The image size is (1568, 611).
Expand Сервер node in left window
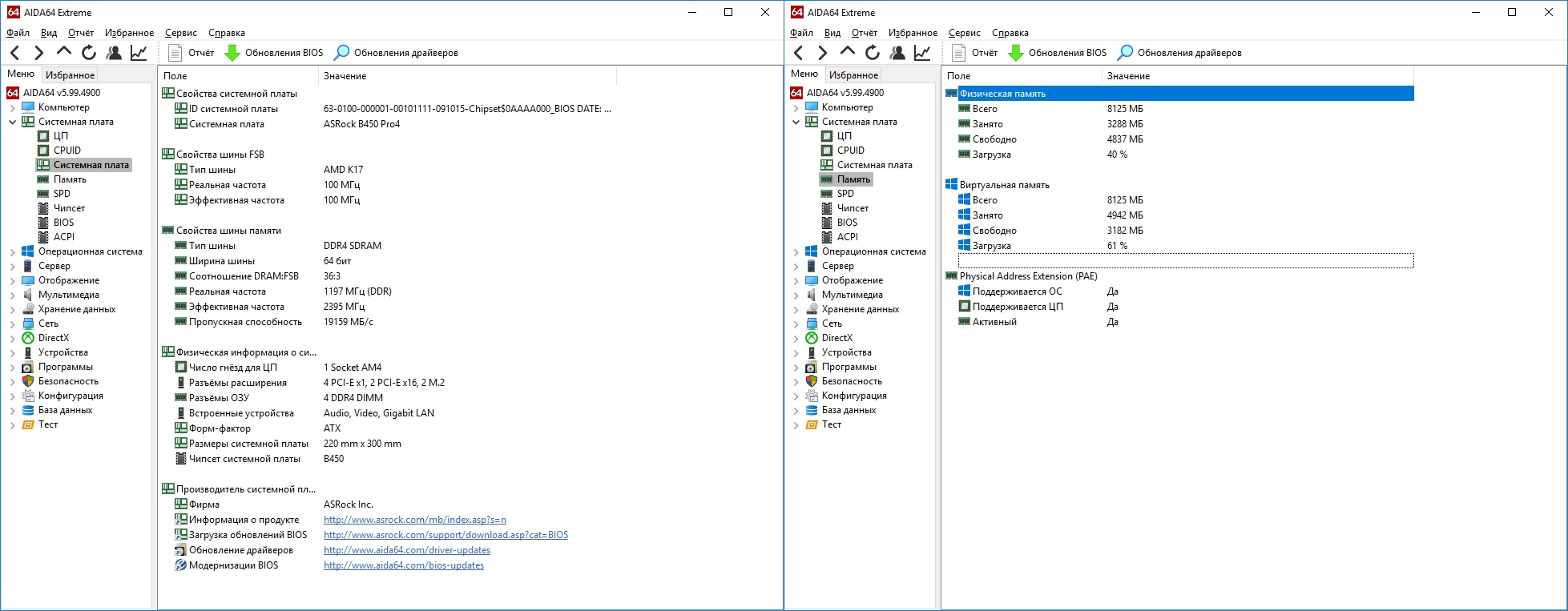(x=12, y=266)
